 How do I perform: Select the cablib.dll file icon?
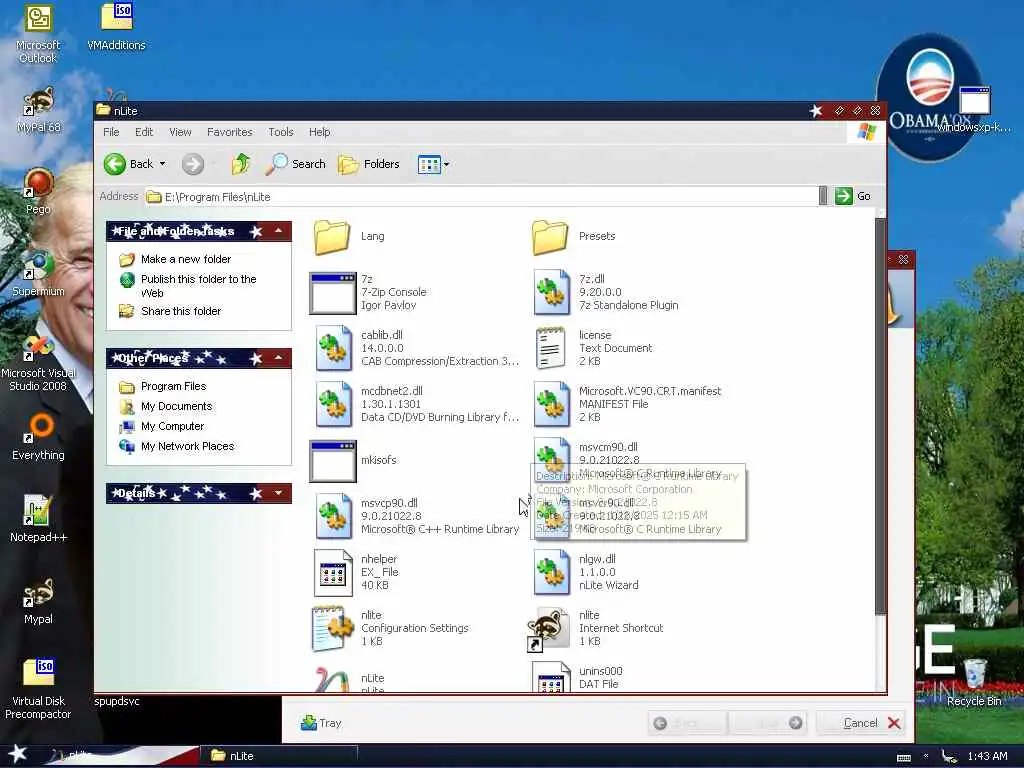click(x=333, y=348)
